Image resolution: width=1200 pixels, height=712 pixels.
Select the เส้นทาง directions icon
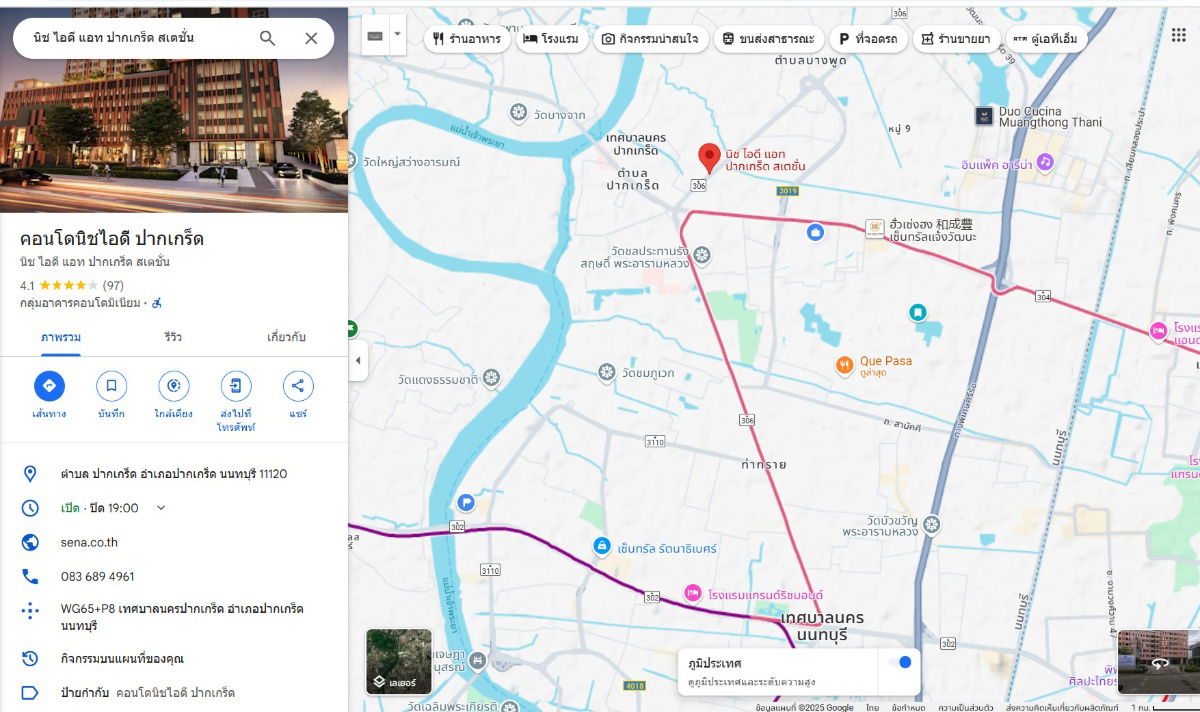click(50, 385)
